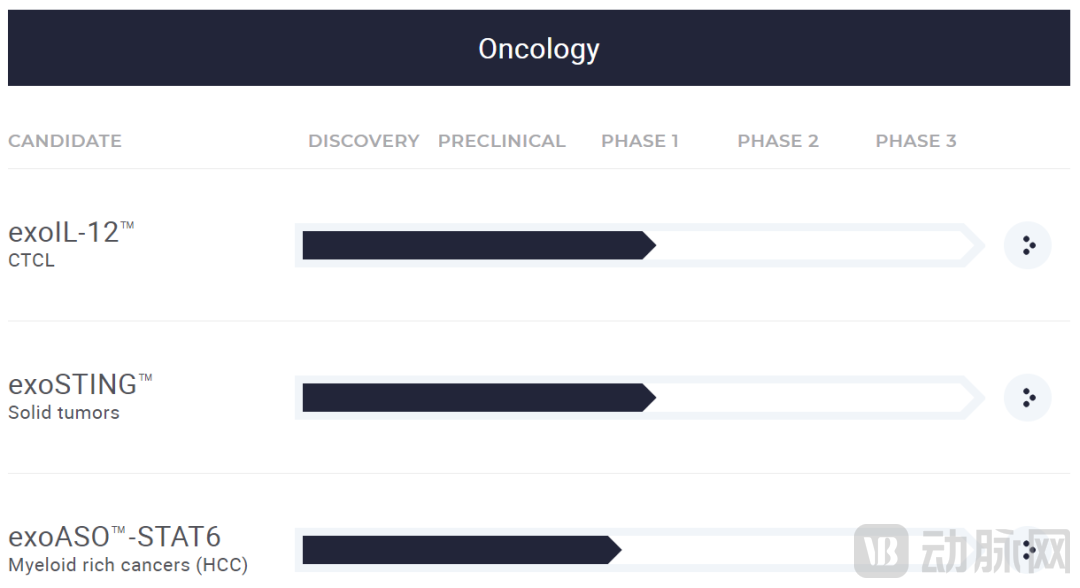Click the details icon beside exoIL-12
This screenshot has width=1080, height=588.
(1027, 246)
